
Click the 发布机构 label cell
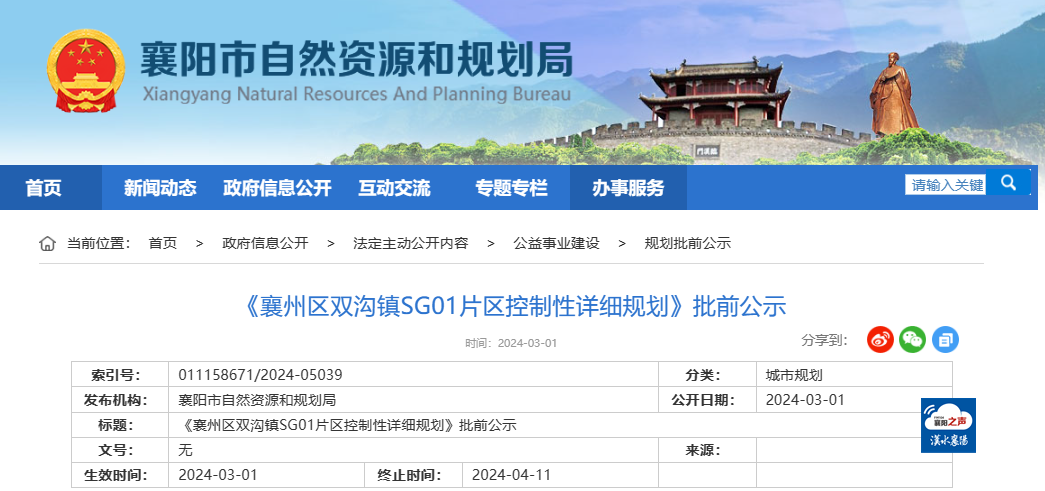click(120, 400)
